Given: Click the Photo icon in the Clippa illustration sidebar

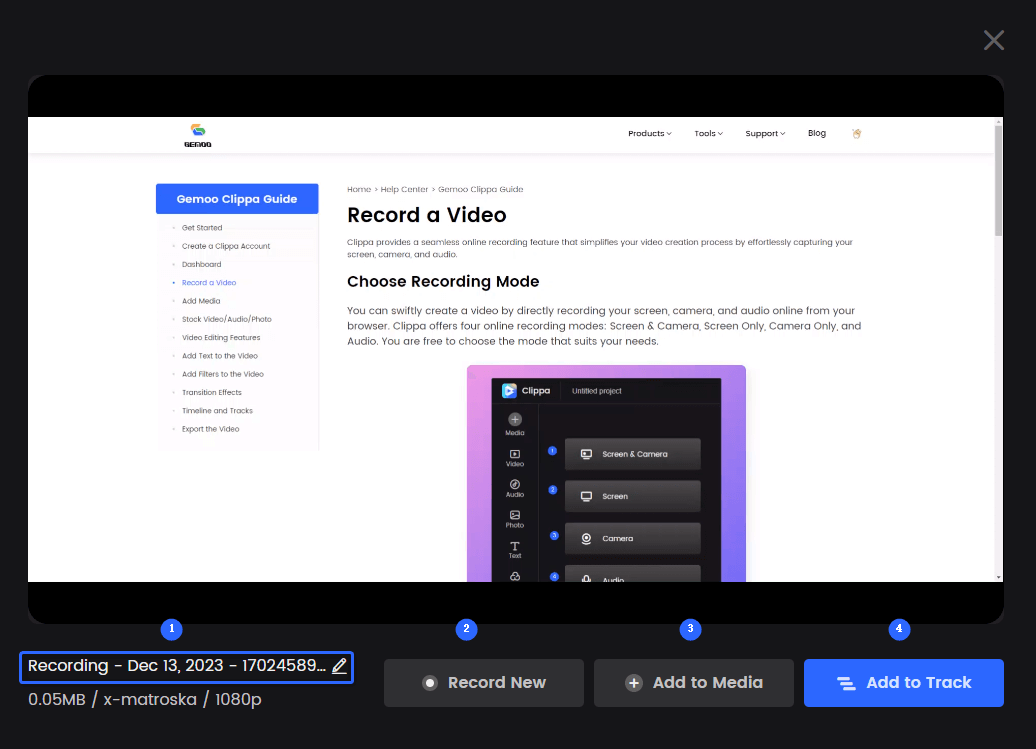Looking at the screenshot, I should point(515,515).
